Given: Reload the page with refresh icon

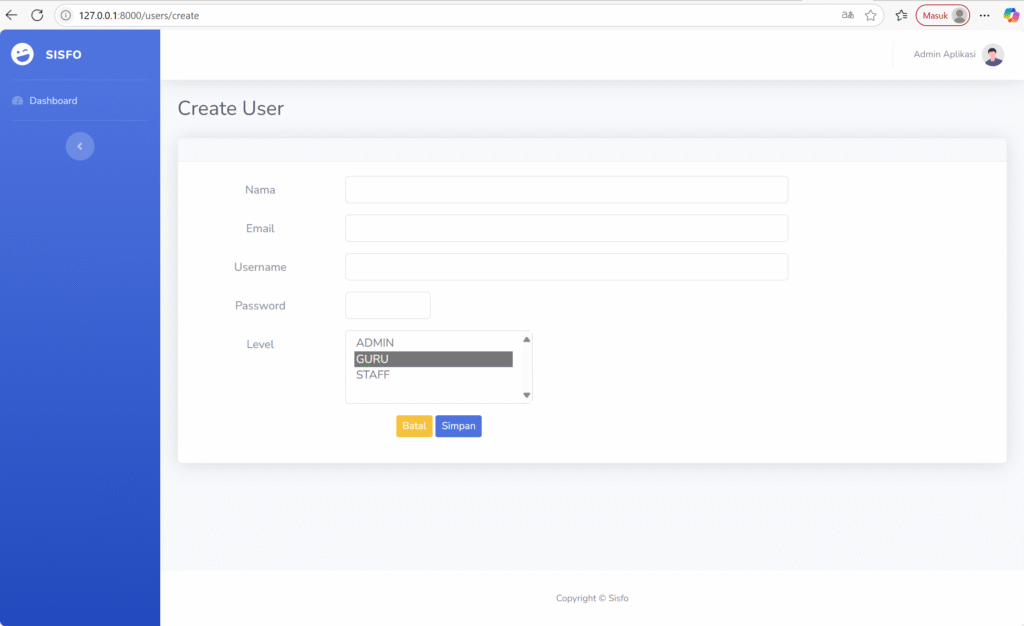Looking at the screenshot, I should 37,15.
